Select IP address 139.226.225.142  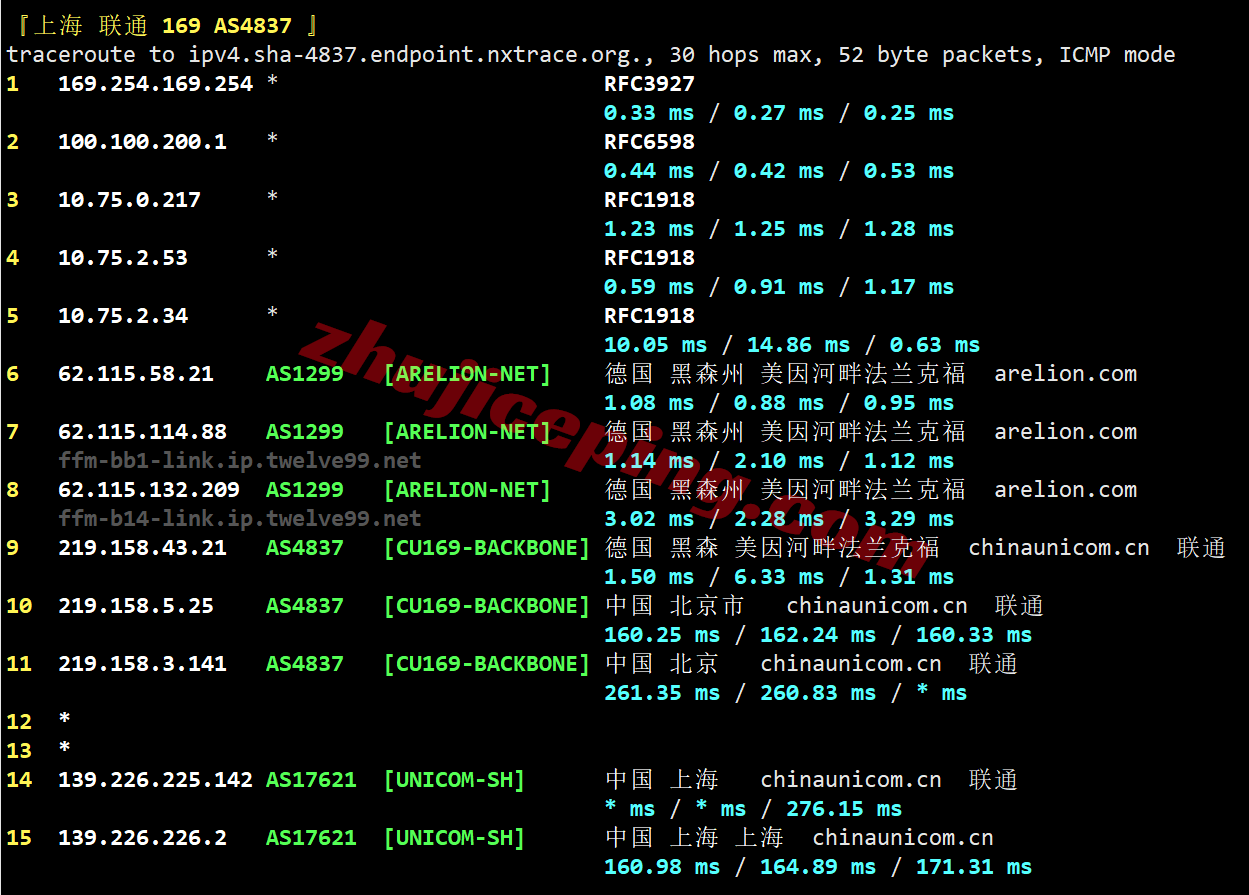pos(155,780)
